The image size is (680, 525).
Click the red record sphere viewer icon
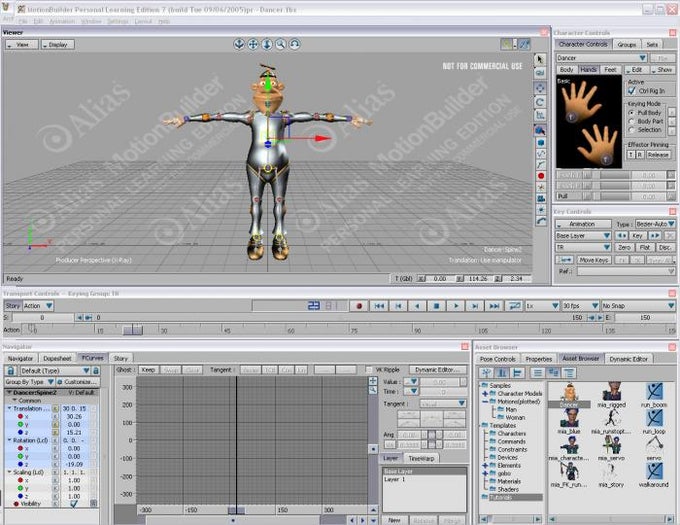pyautogui.click(x=541, y=176)
